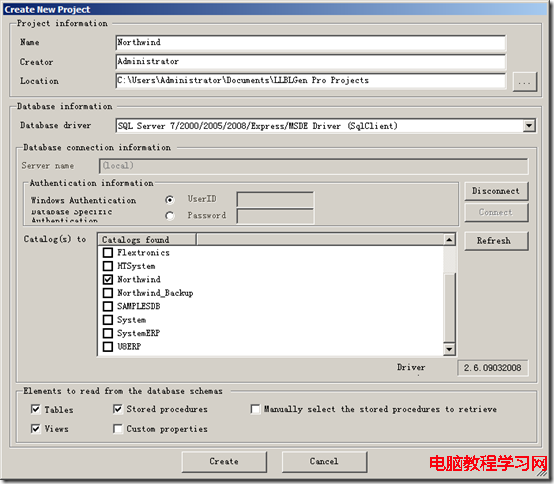Screen dimensions: 554x484
Task: Click the Driver version field 2.6.09032008
Action: [493, 368]
